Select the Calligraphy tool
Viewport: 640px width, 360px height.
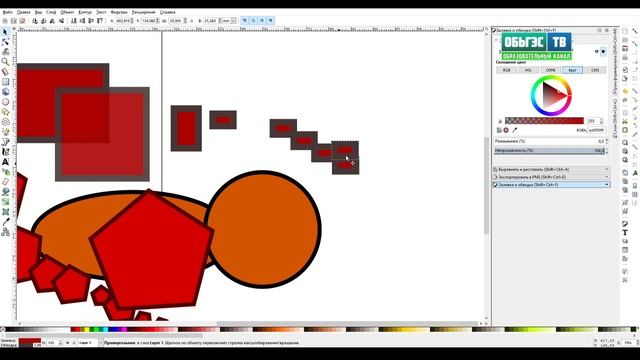[5, 152]
